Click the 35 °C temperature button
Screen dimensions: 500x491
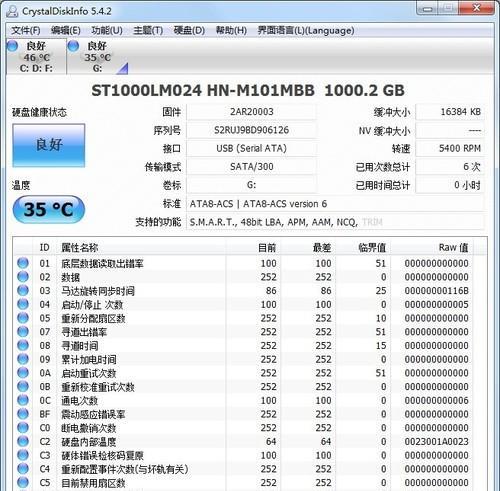pos(49,209)
